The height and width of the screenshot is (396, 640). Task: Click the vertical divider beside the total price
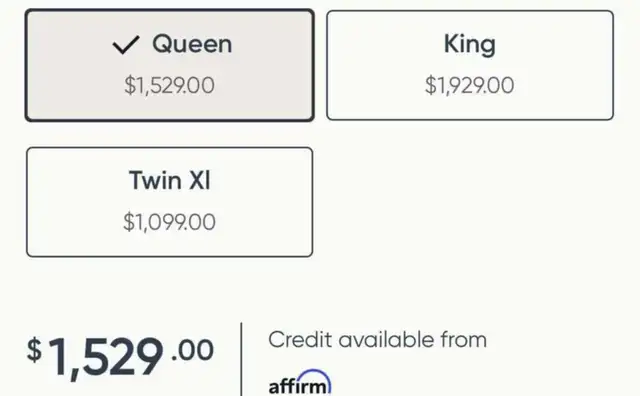[241, 359]
